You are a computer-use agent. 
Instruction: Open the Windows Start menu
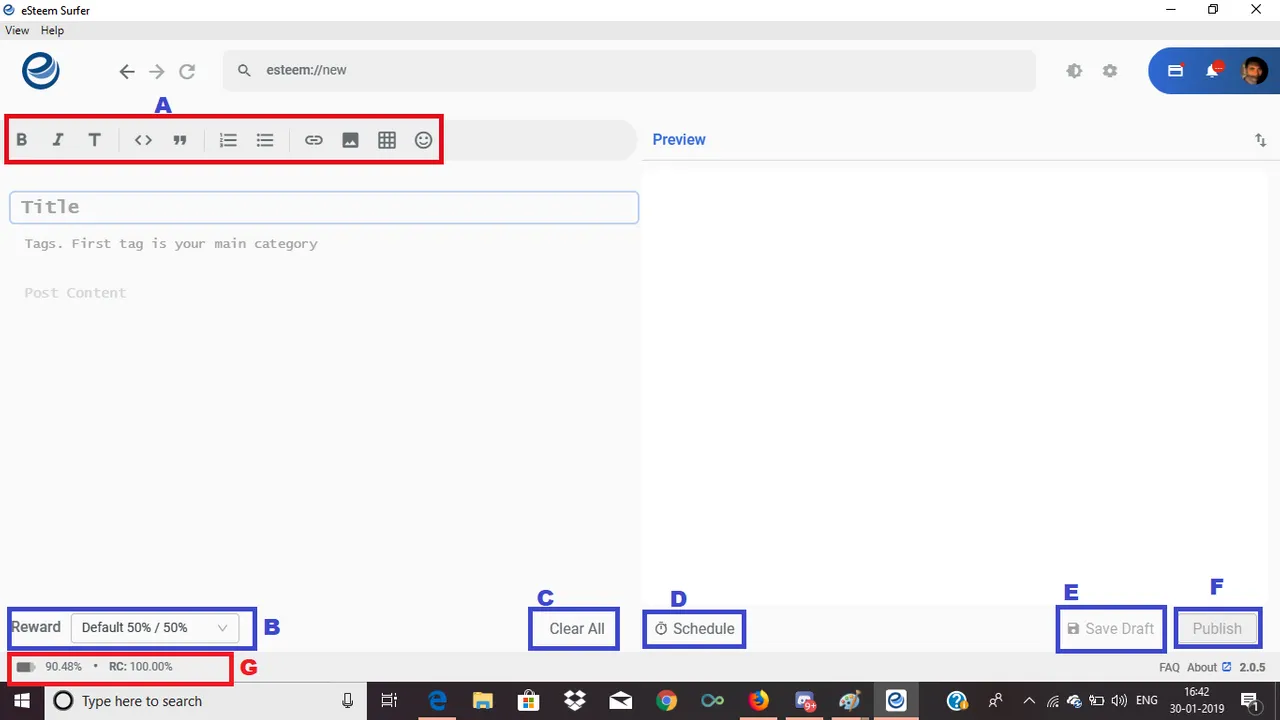[x=21, y=701]
